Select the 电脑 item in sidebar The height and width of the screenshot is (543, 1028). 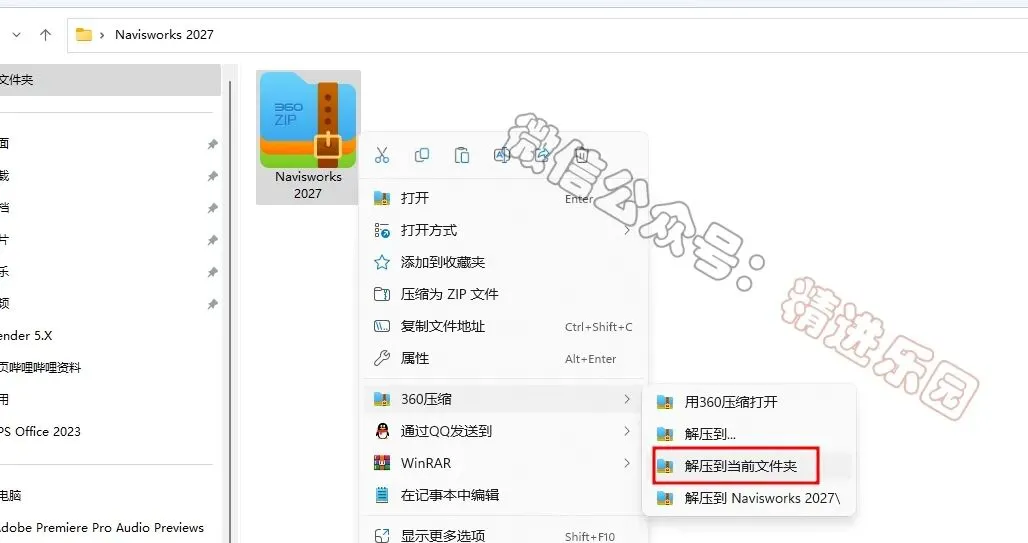10,495
